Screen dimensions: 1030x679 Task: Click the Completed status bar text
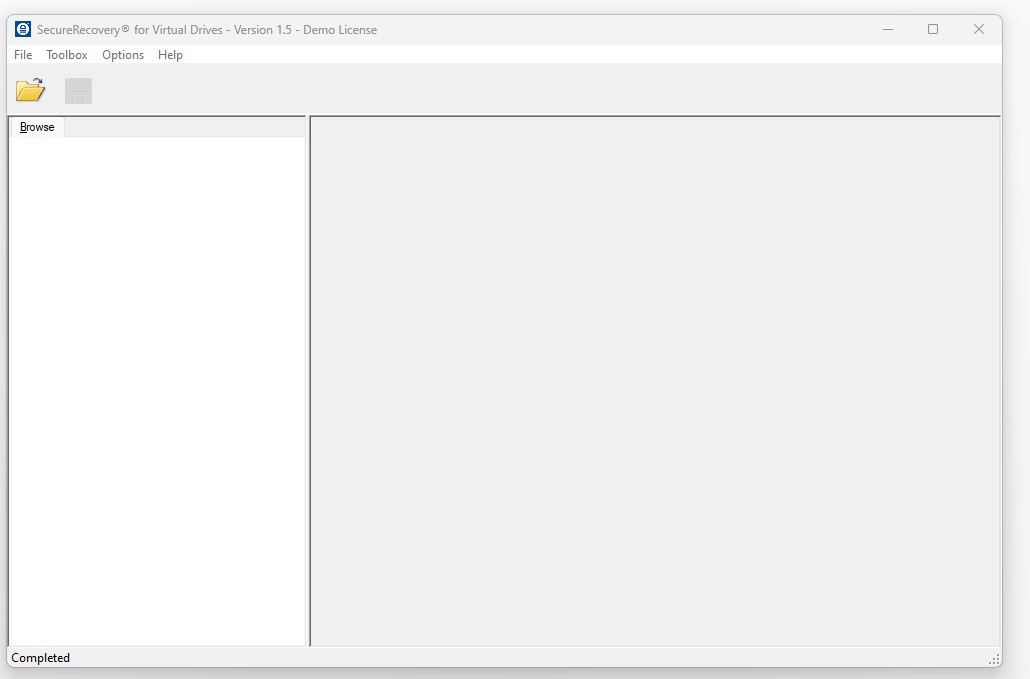(x=41, y=658)
